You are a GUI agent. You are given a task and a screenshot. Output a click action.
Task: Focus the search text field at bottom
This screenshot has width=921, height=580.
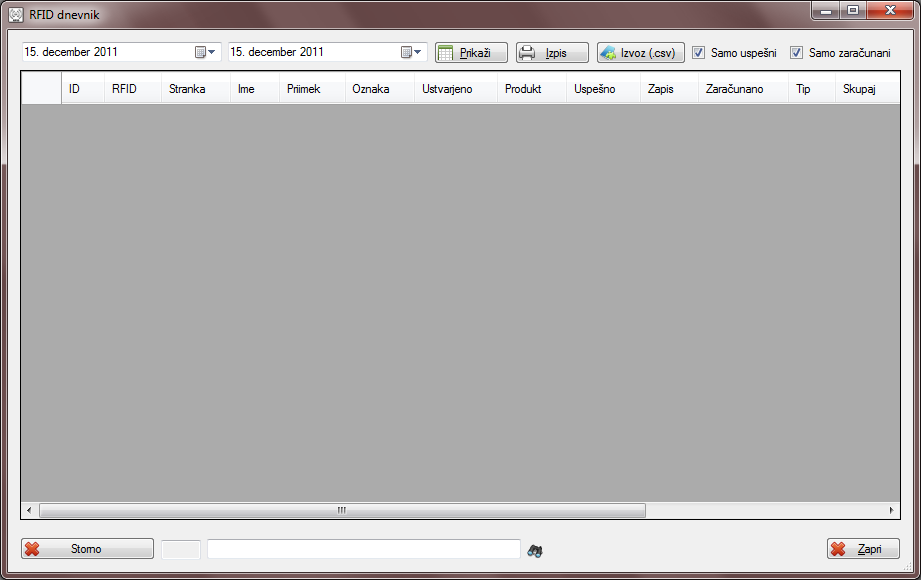coord(364,549)
